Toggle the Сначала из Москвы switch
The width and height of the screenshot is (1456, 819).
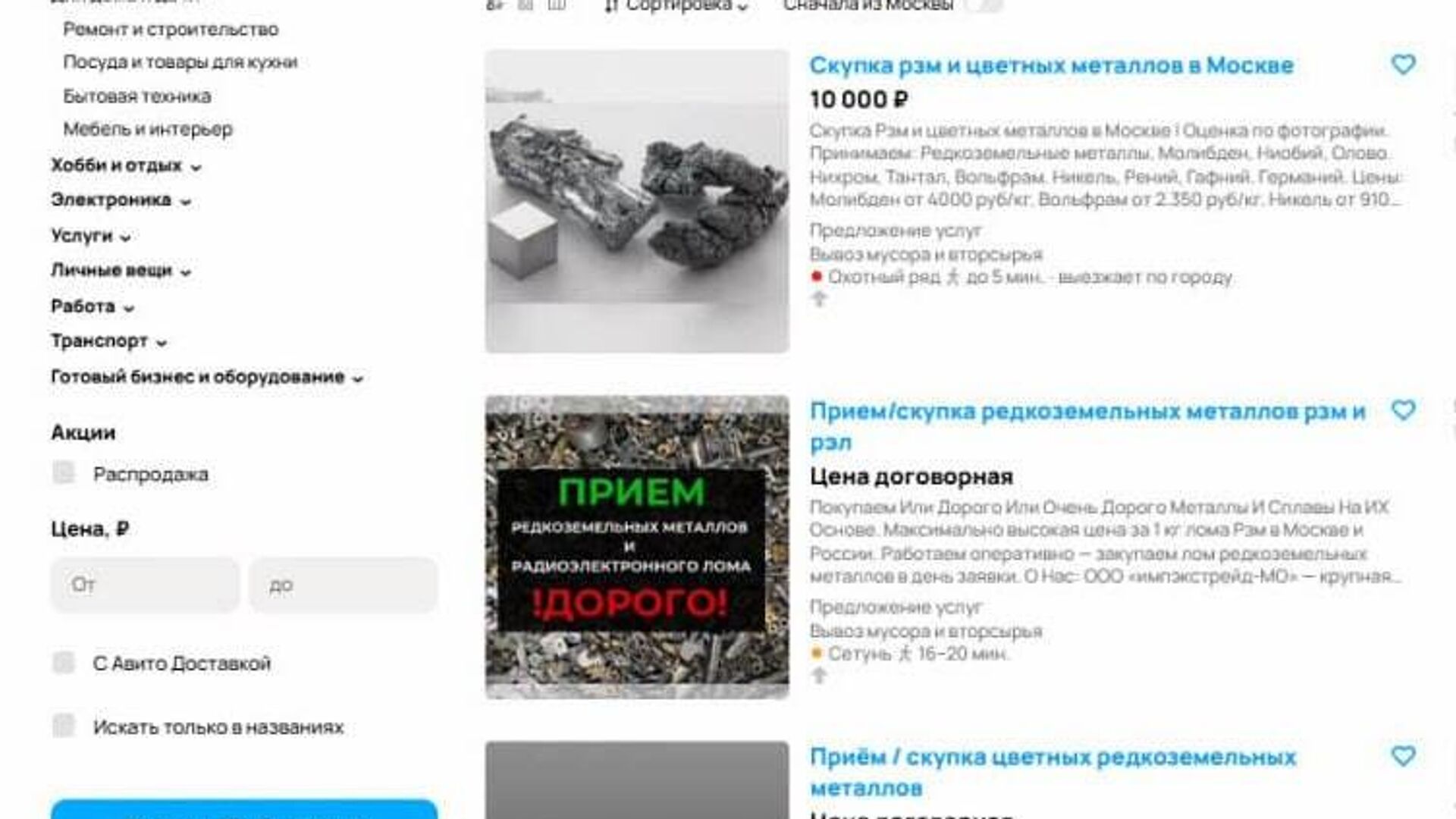tap(984, 5)
